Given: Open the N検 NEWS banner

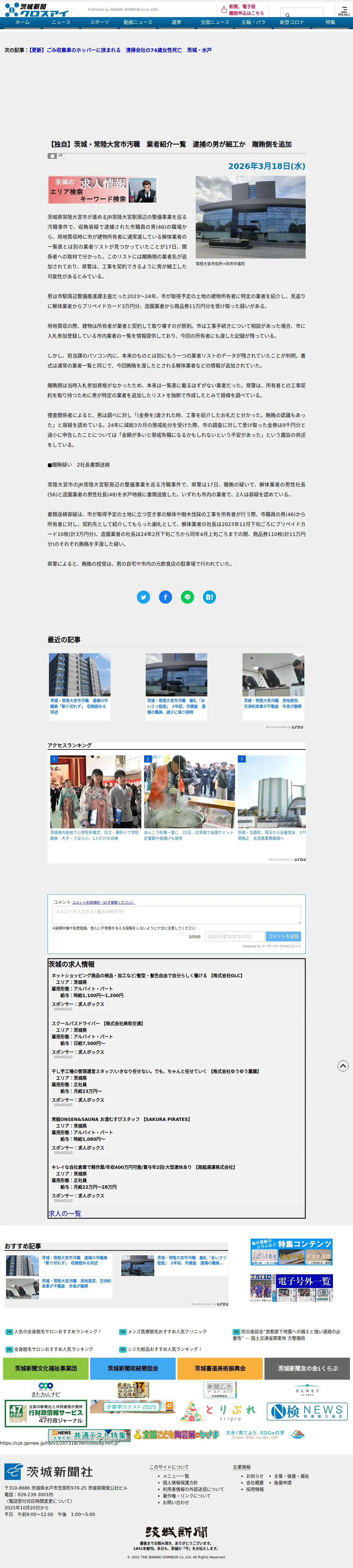Looking at the screenshot, I should click(307, 1411).
